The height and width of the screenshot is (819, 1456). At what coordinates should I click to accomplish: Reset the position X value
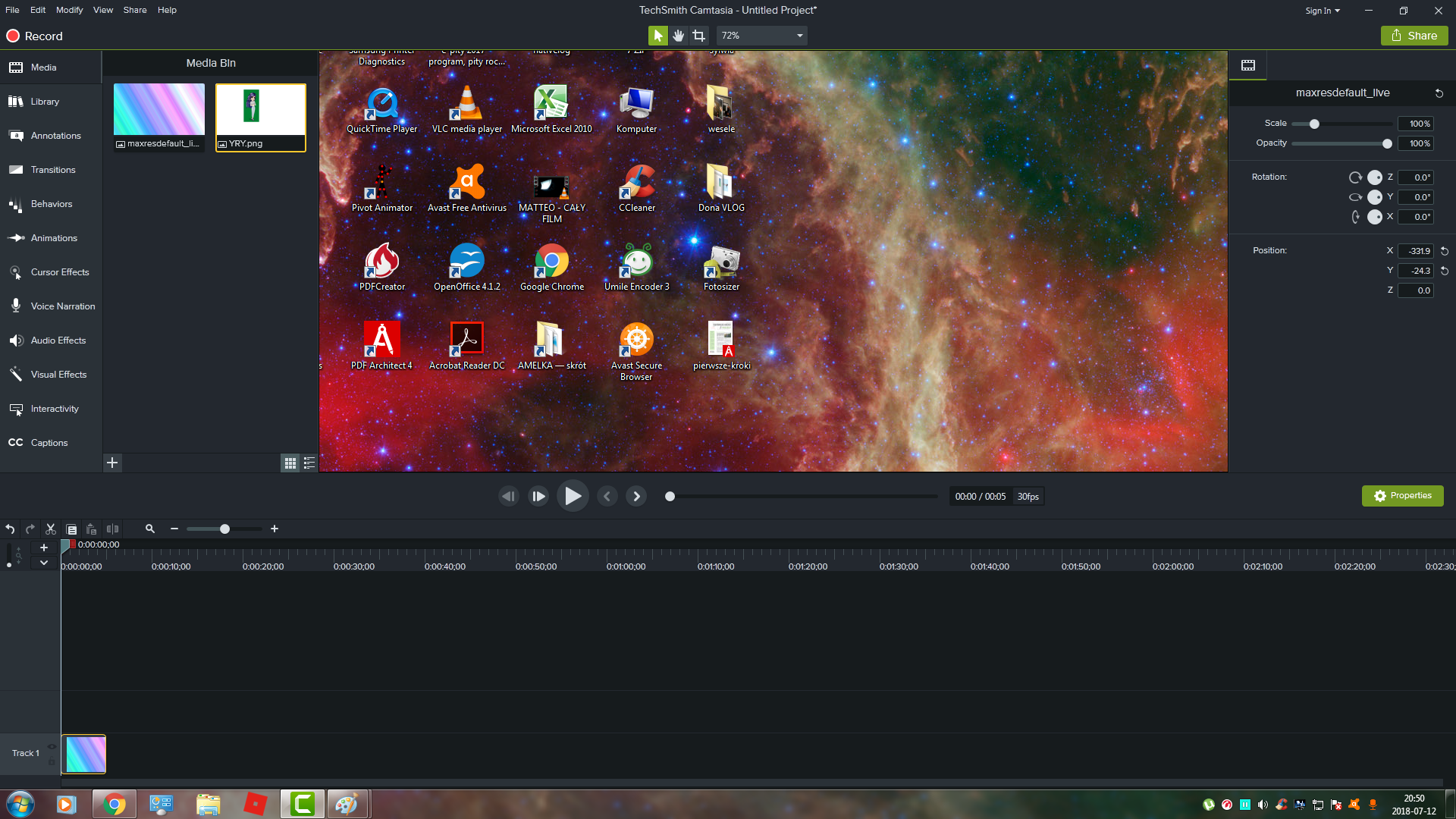pos(1445,251)
